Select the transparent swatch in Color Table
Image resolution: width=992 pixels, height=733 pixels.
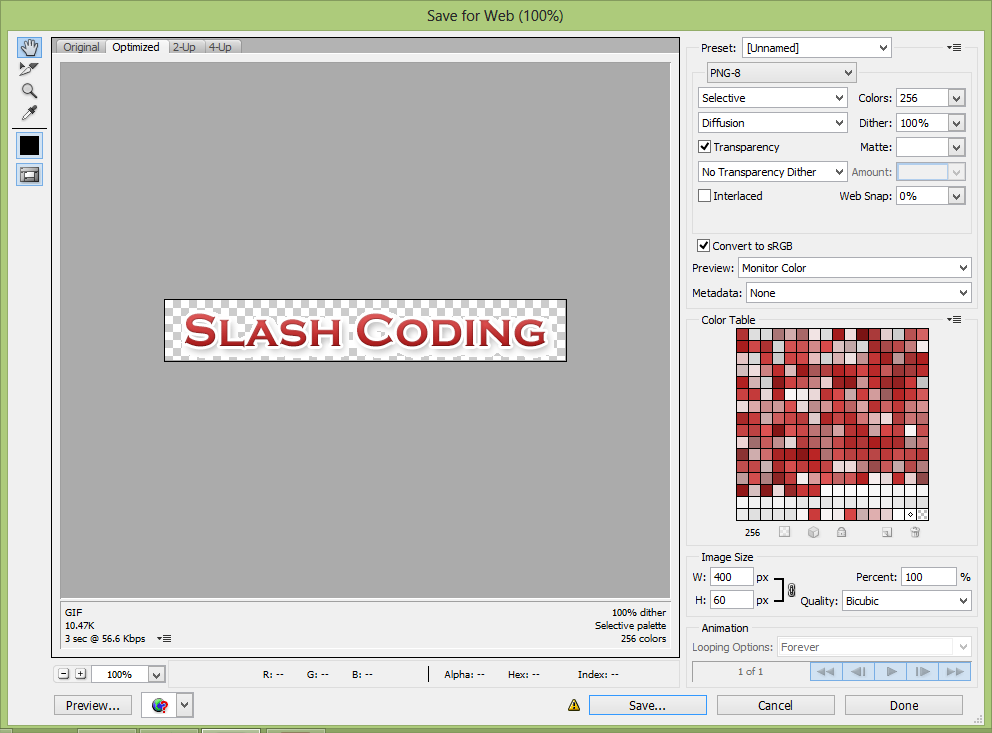[922, 514]
